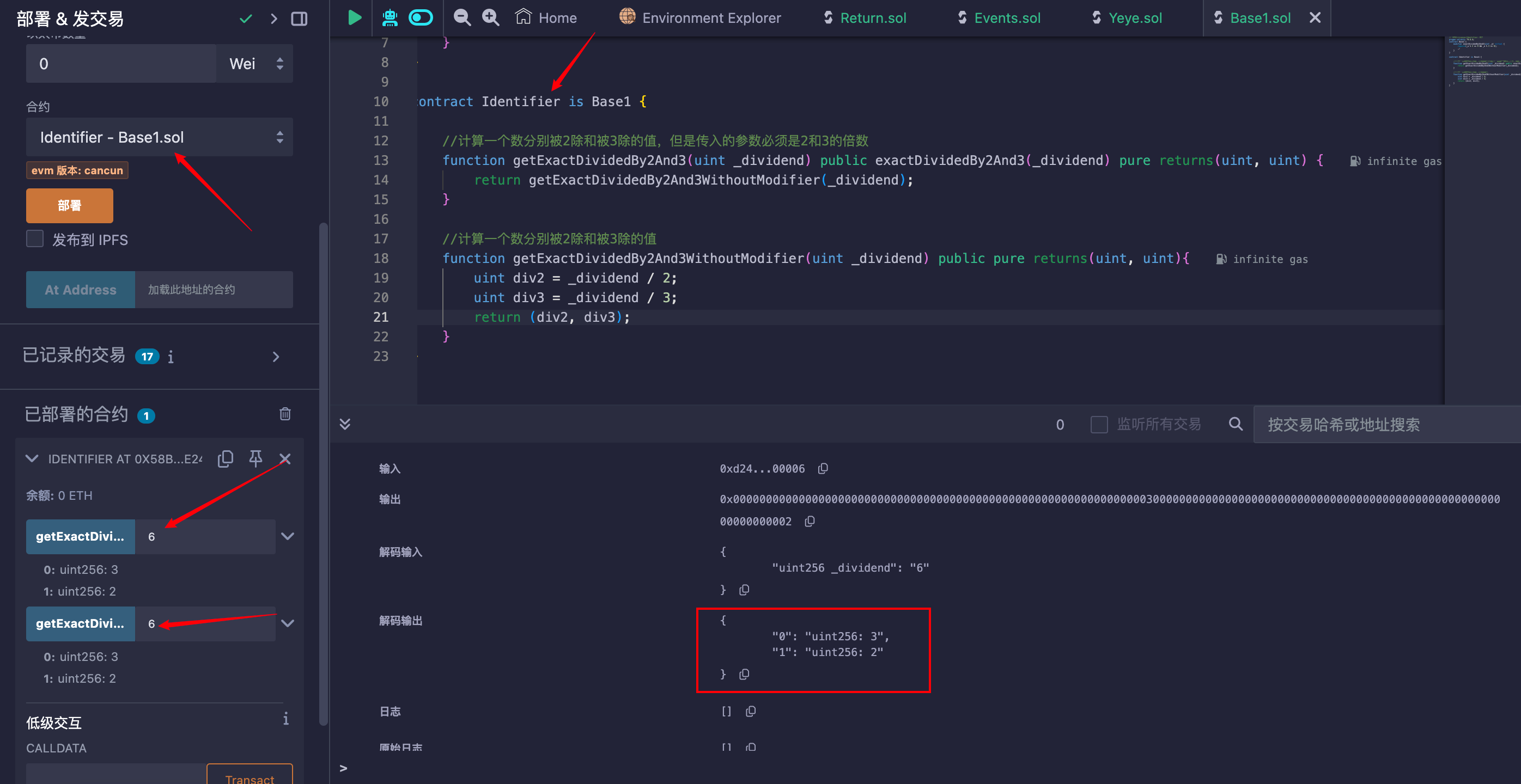The image size is (1521, 784).
Task: Click line number 21 in gutter
Action: pyautogui.click(x=381, y=317)
